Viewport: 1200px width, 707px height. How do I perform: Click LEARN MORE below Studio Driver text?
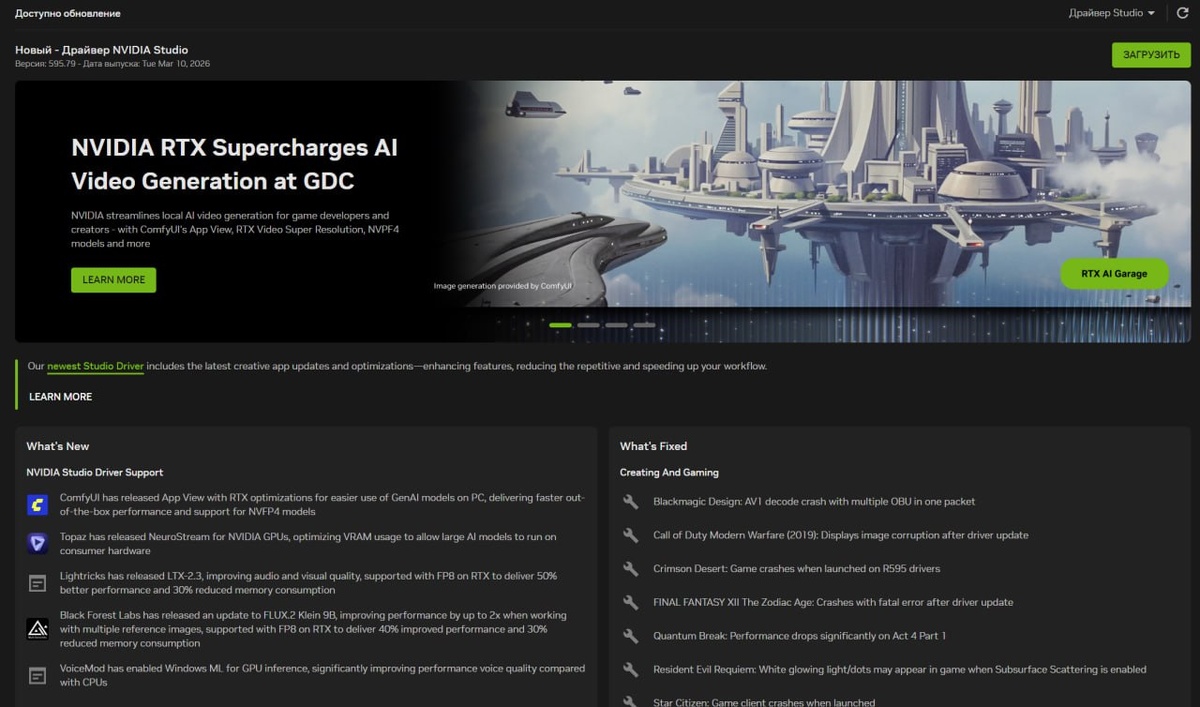pyautogui.click(x=60, y=397)
